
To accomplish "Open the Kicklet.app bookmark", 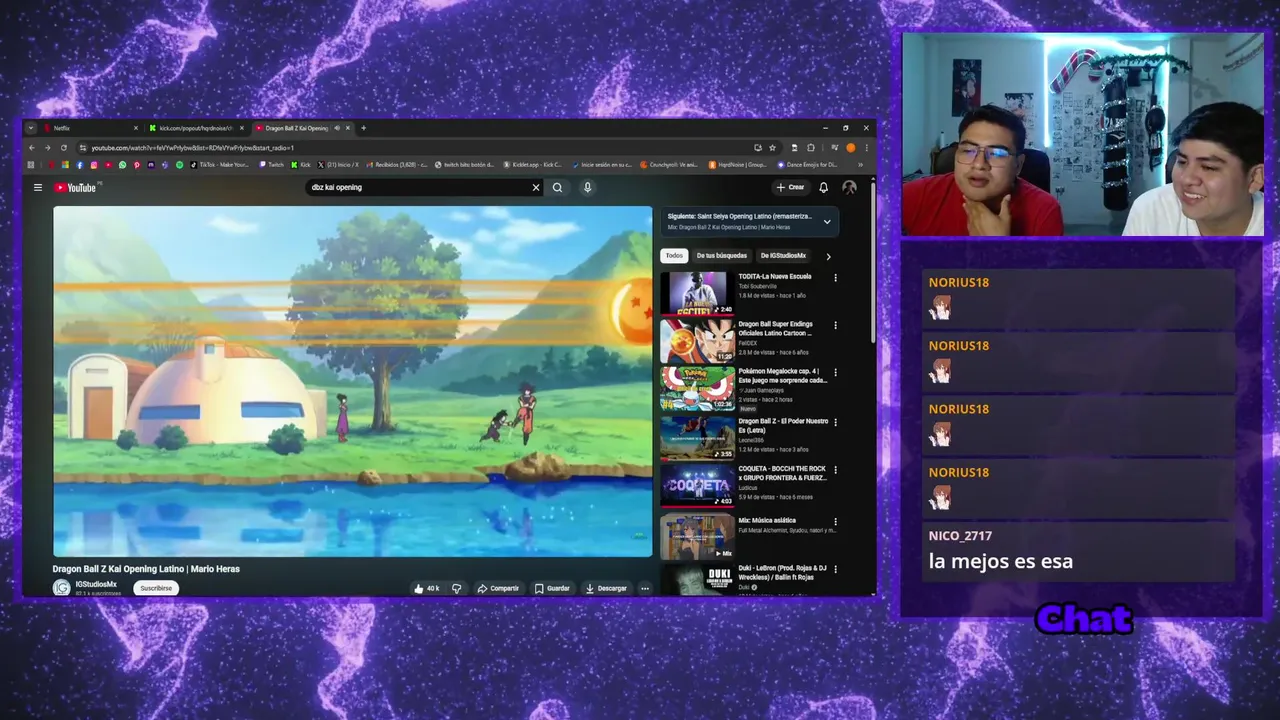I will pos(532,165).
